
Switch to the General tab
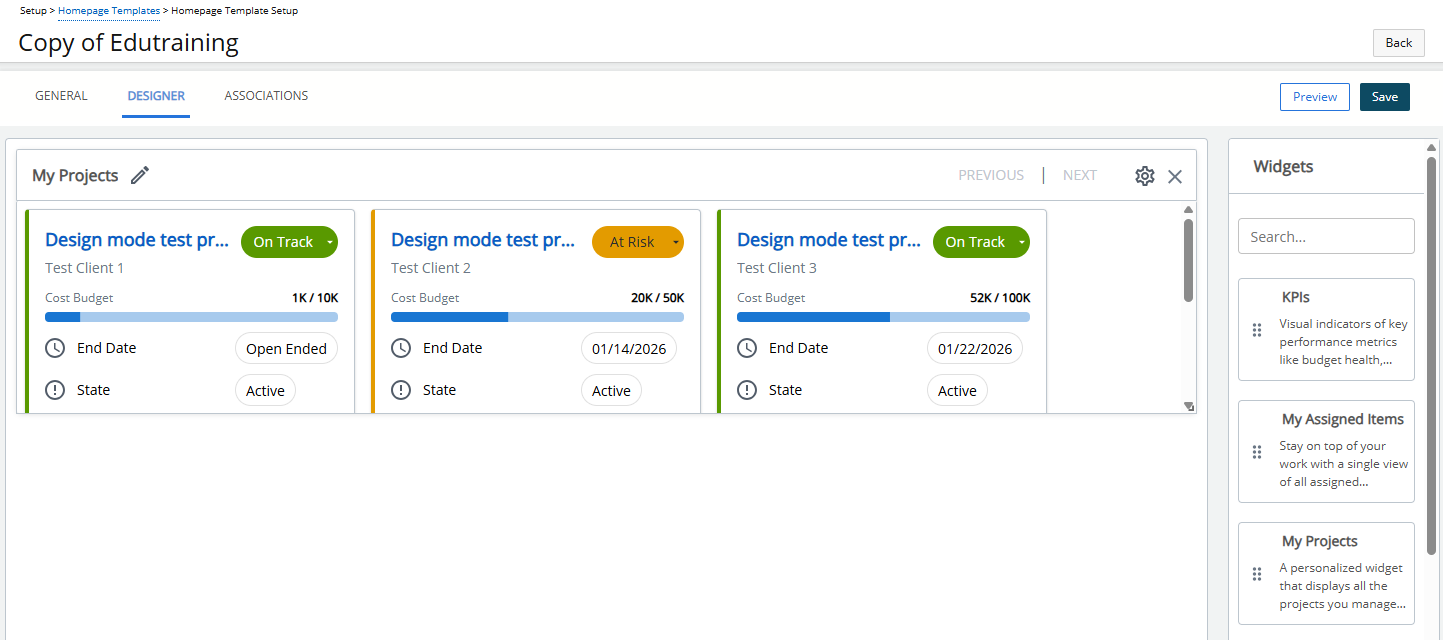[60, 95]
